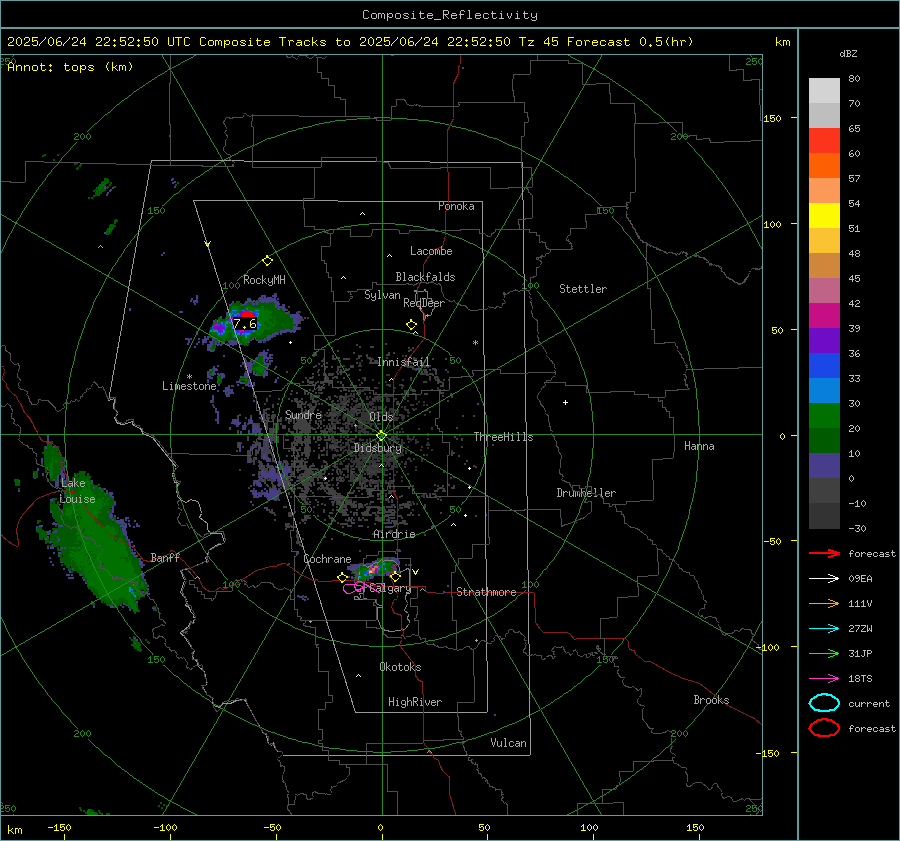
Task: Click the Stettler town label
Action: (583, 289)
